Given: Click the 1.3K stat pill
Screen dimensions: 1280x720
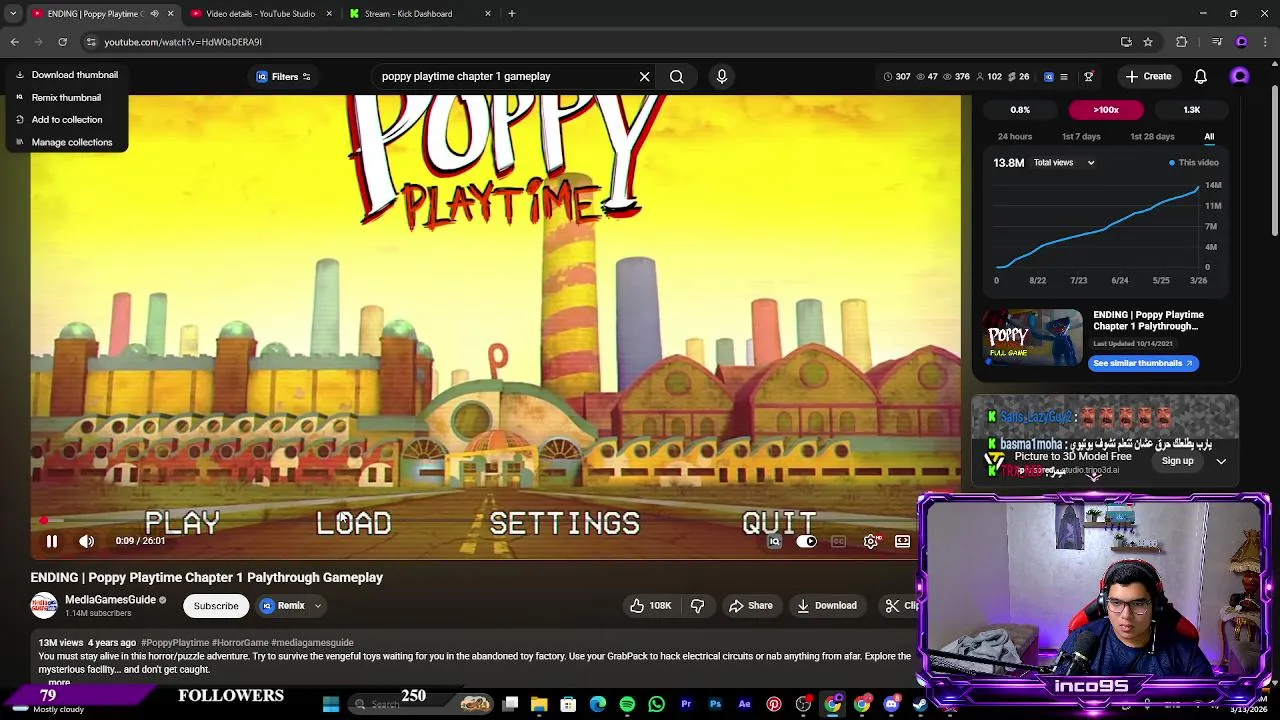Looking at the screenshot, I should [1191, 110].
